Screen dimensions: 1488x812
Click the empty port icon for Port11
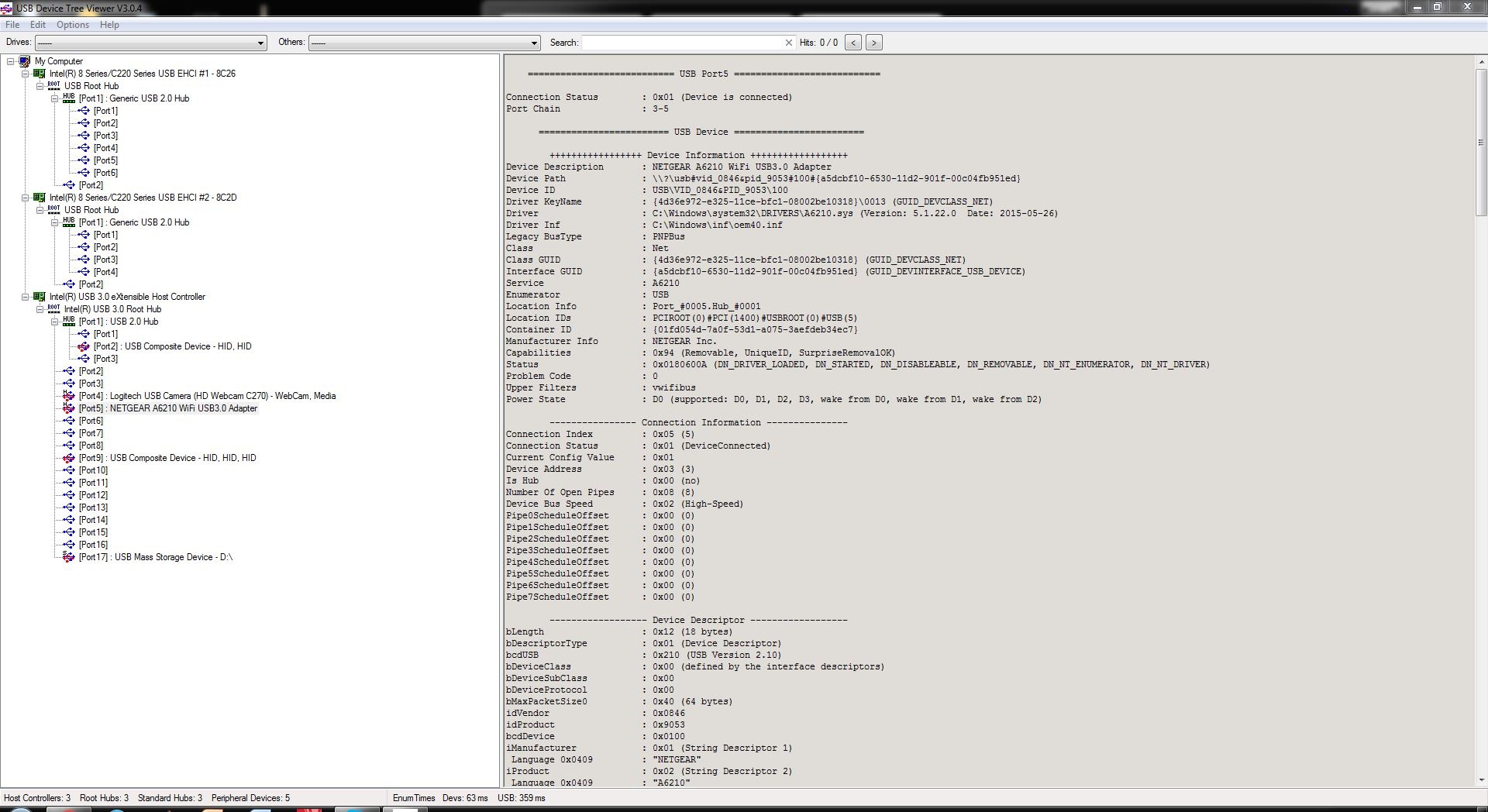(69, 483)
